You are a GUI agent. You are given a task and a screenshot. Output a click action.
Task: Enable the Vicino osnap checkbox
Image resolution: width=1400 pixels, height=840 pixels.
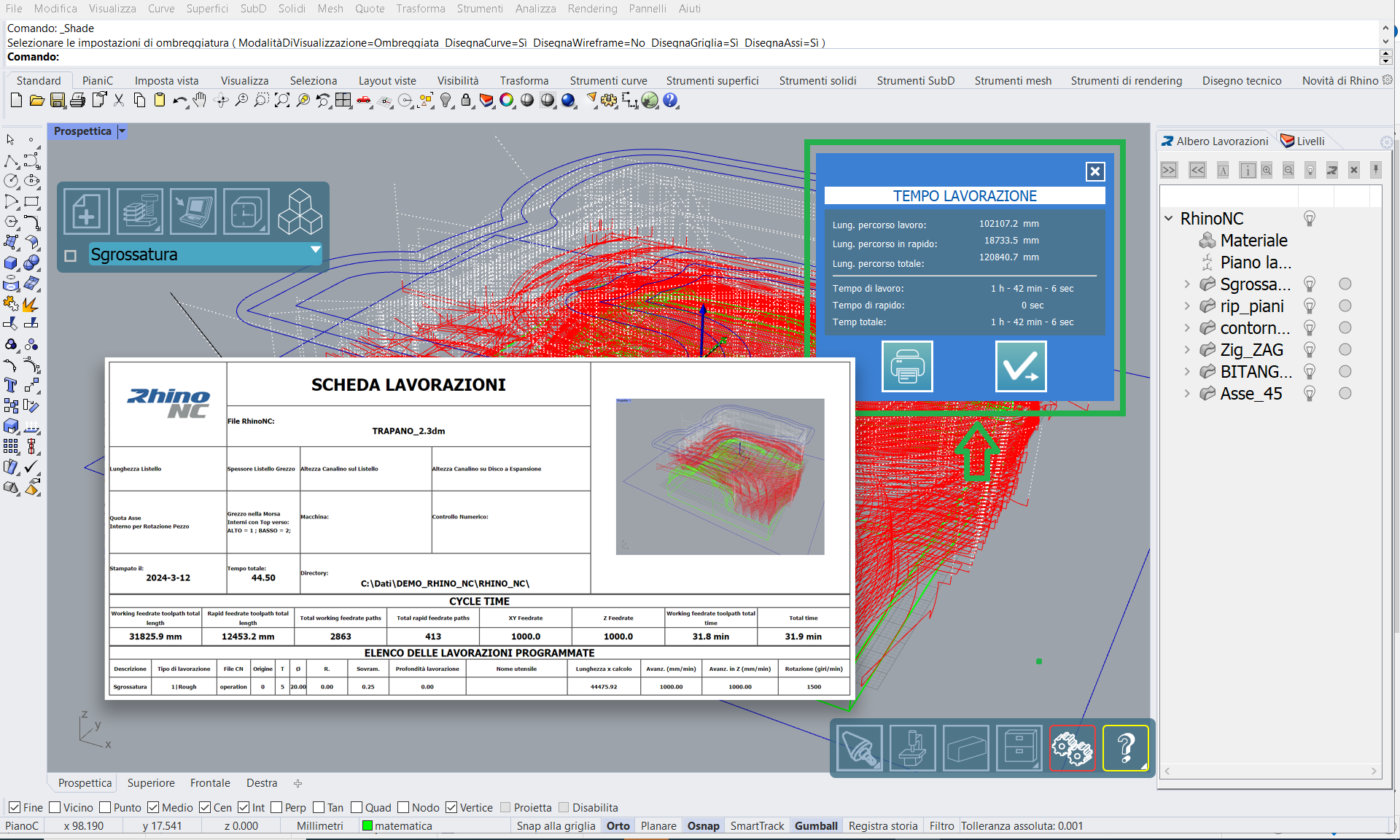point(55,807)
